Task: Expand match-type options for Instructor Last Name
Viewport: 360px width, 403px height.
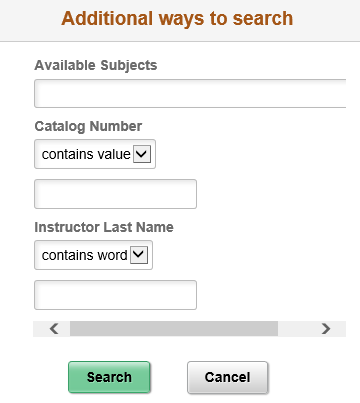Action: pyautogui.click(x=93, y=255)
